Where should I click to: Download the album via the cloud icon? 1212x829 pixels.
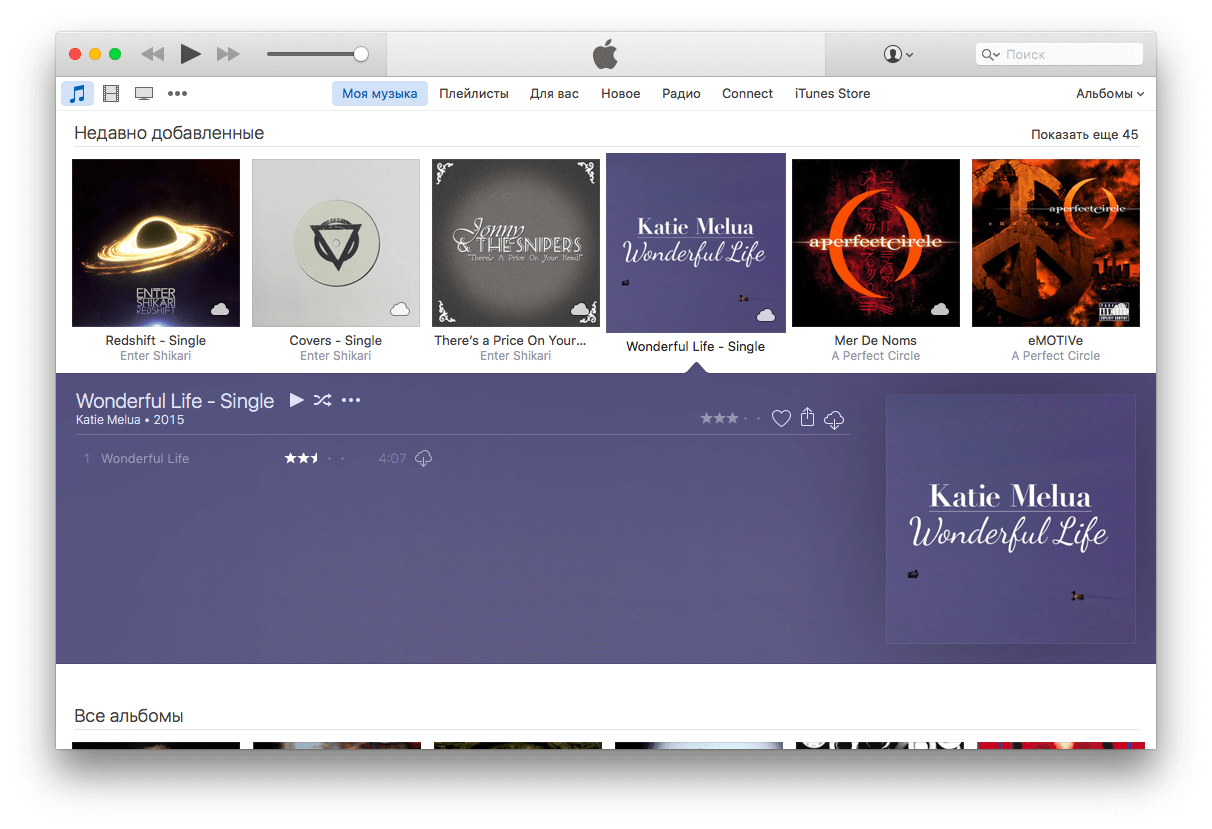pyautogui.click(x=834, y=419)
